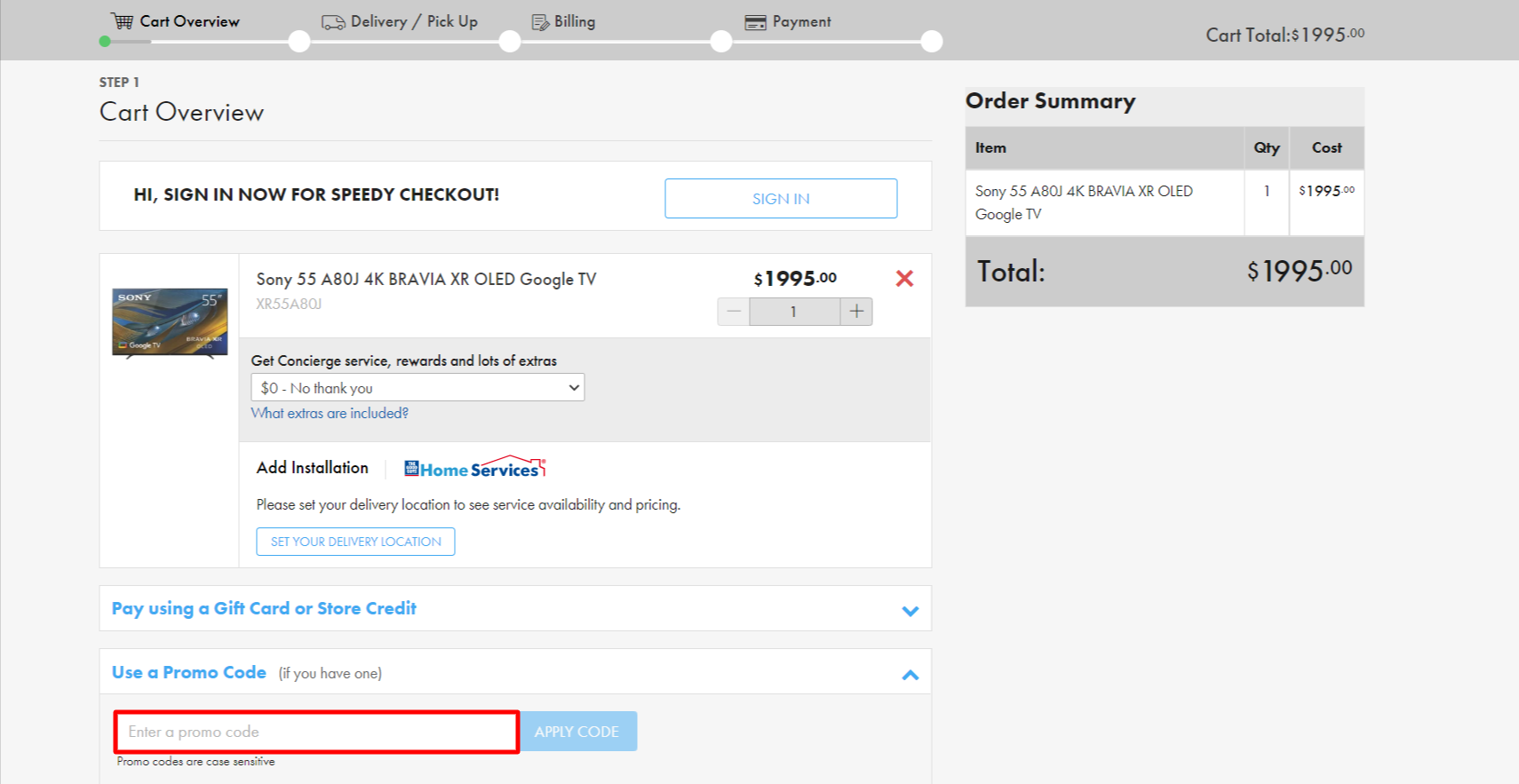Expand Pay using a Gift Card section
Screen dimensions: 1519x784
(910, 610)
